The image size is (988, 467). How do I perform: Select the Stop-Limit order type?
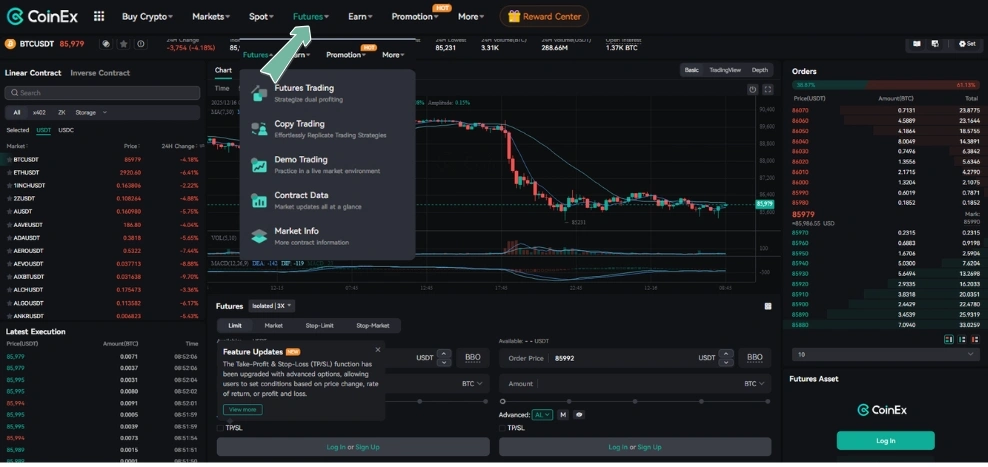tap(319, 326)
